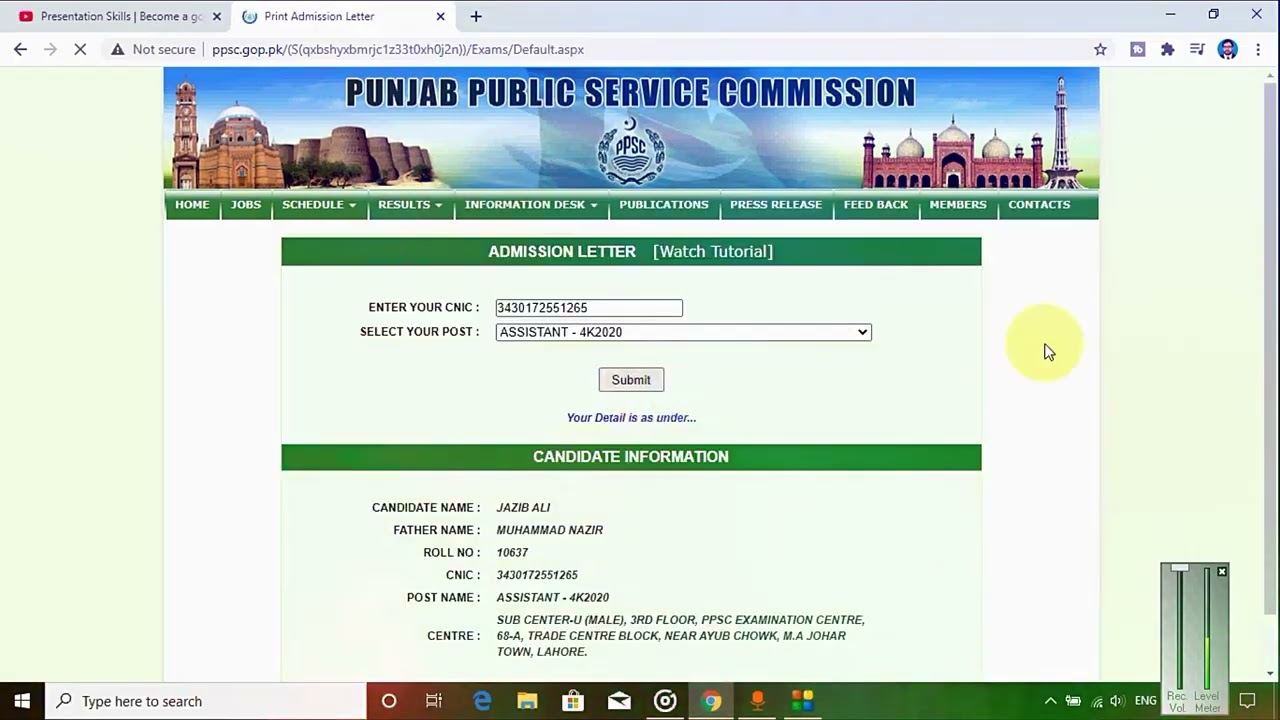Open the circular target app on taskbar
The width and height of the screenshot is (1280, 720).
tap(665, 701)
